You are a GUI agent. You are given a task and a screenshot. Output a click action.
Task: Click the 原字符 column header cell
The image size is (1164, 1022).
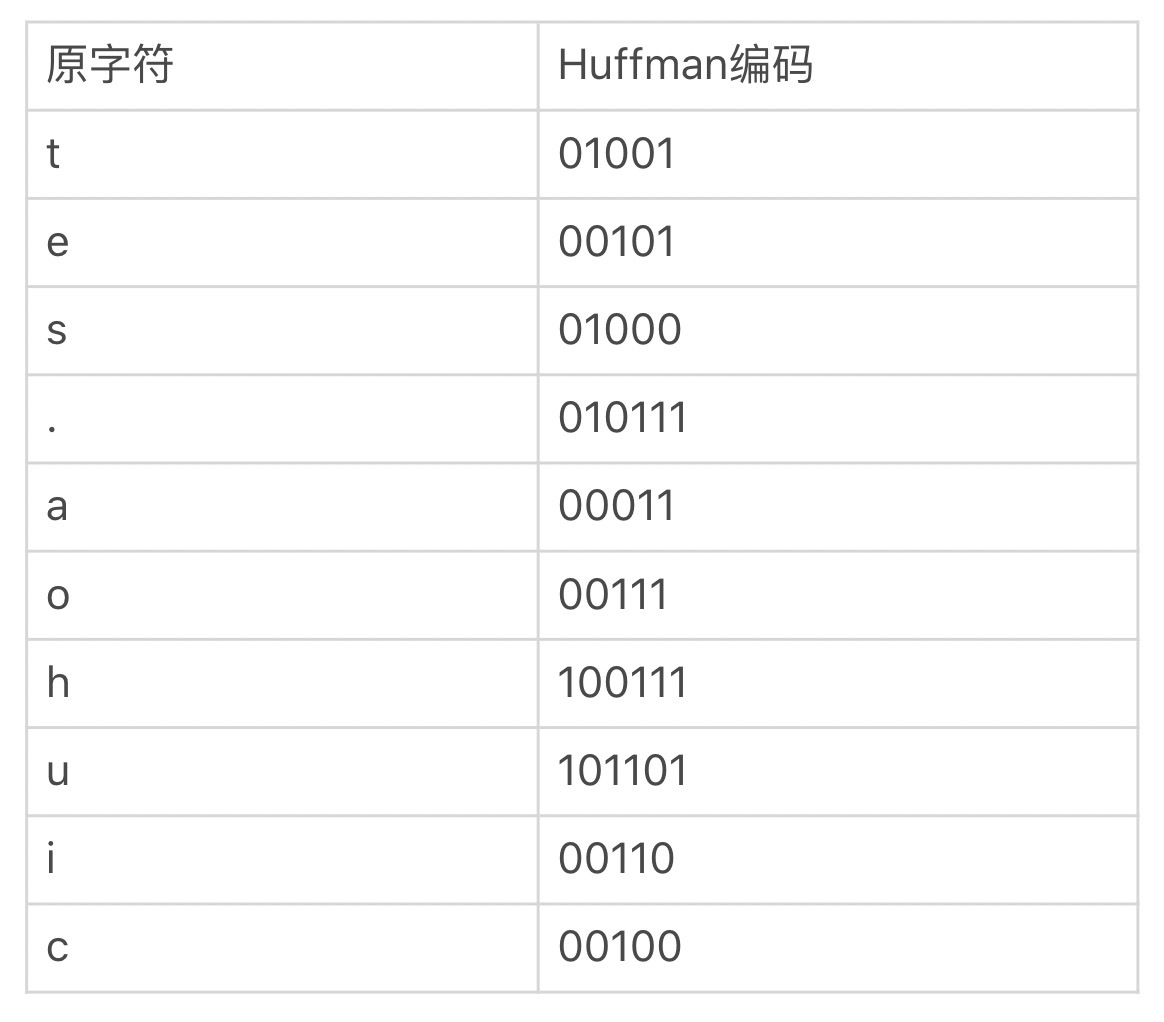pos(110,66)
